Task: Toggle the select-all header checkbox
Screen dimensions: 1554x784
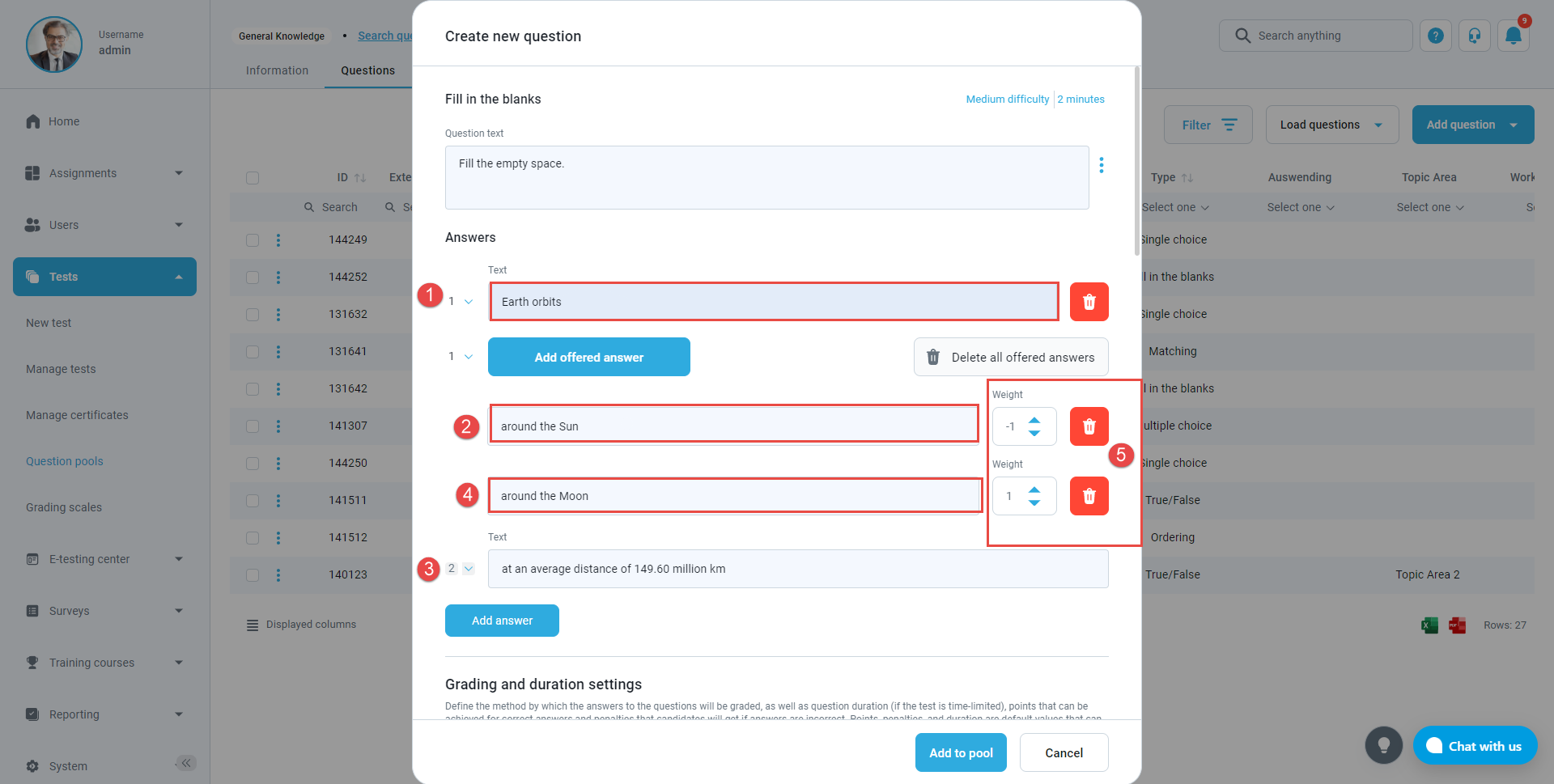Action: (253, 178)
